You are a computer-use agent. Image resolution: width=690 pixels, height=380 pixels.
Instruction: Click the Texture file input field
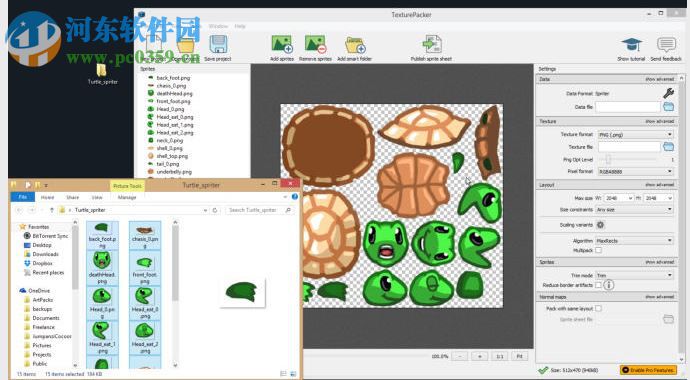tap(628, 146)
